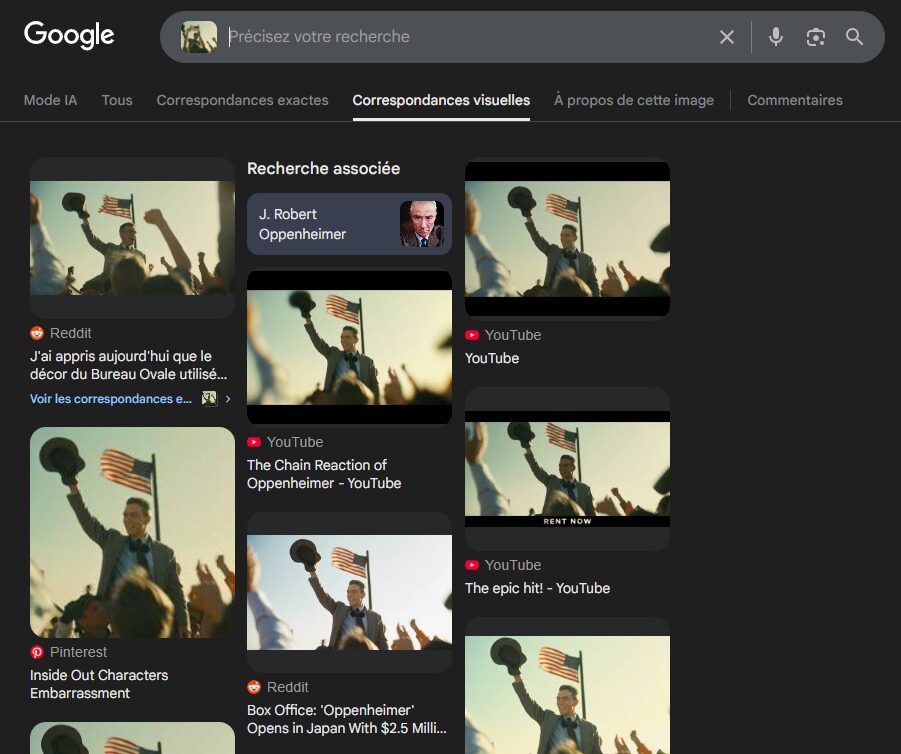Switch to the Mode IA tab
This screenshot has width=901, height=754.
[50, 100]
